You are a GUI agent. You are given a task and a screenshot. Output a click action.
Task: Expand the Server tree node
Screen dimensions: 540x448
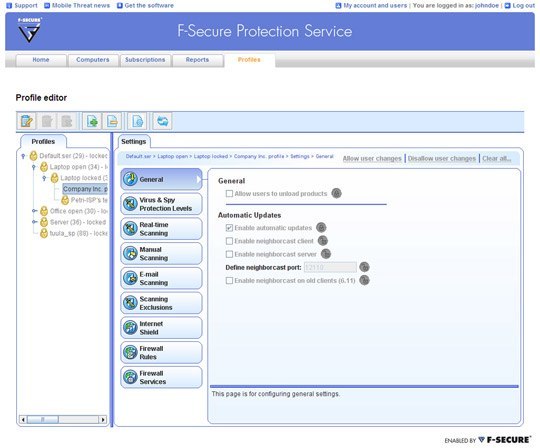(34, 222)
